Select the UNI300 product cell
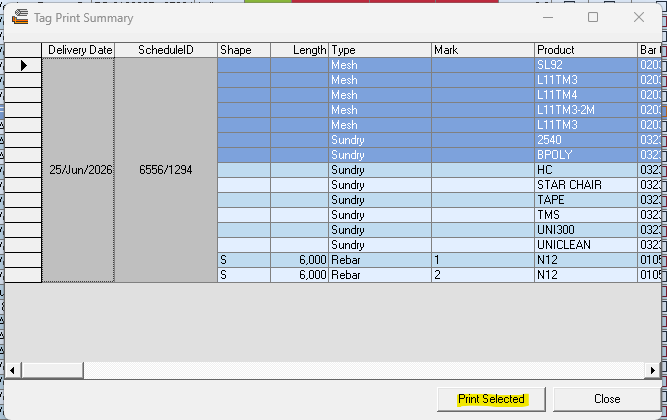 [586, 230]
